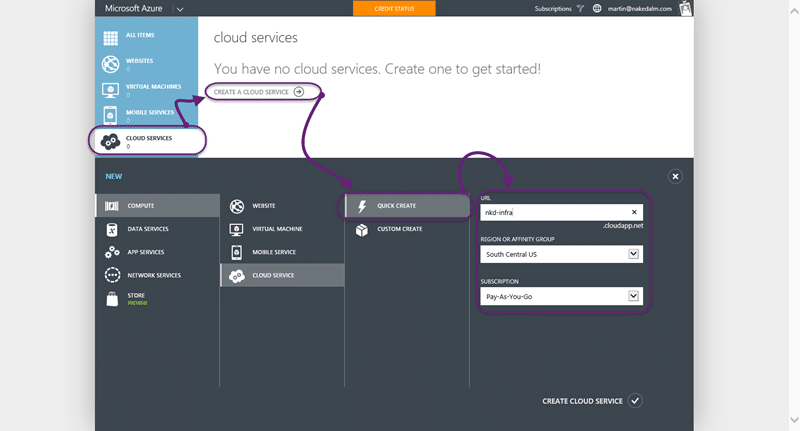This screenshot has height=431, width=800.
Task: Open the All Items grid icon
Action: click(110, 38)
